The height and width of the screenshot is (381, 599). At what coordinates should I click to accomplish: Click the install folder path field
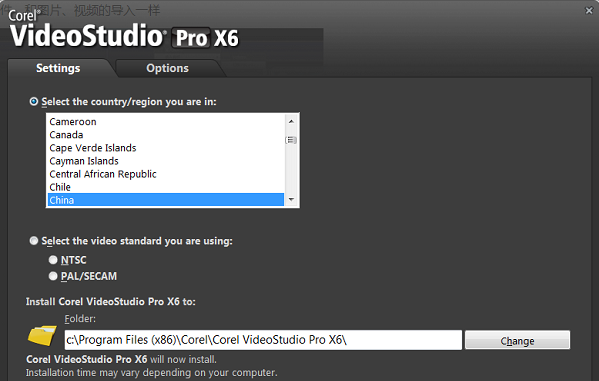(263, 340)
